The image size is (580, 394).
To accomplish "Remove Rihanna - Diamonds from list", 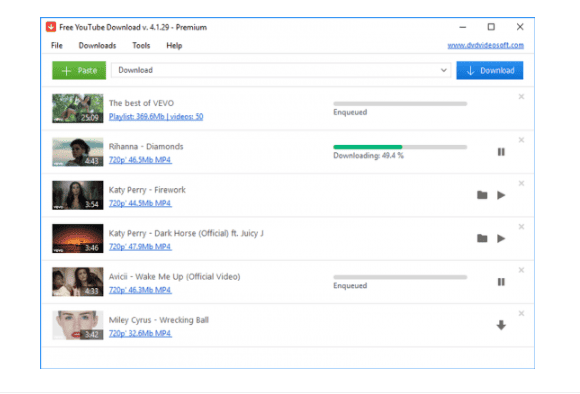I will 521,140.
